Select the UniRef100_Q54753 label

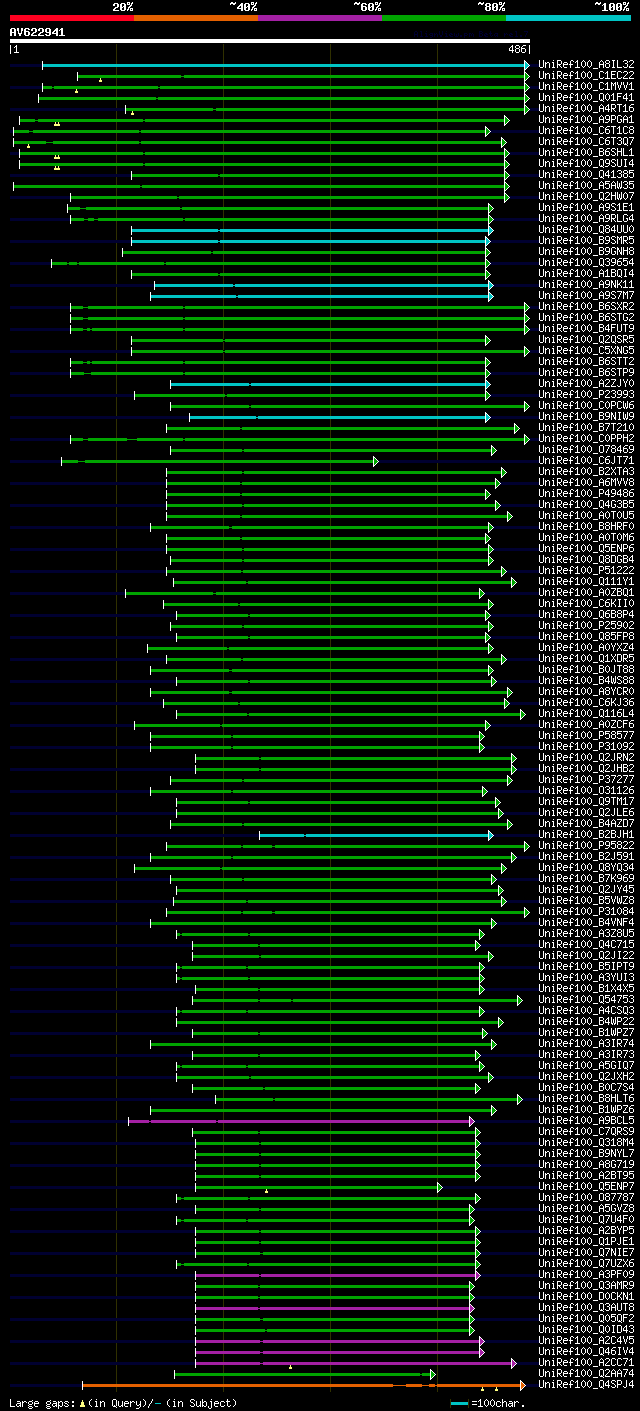click(586, 1000)
